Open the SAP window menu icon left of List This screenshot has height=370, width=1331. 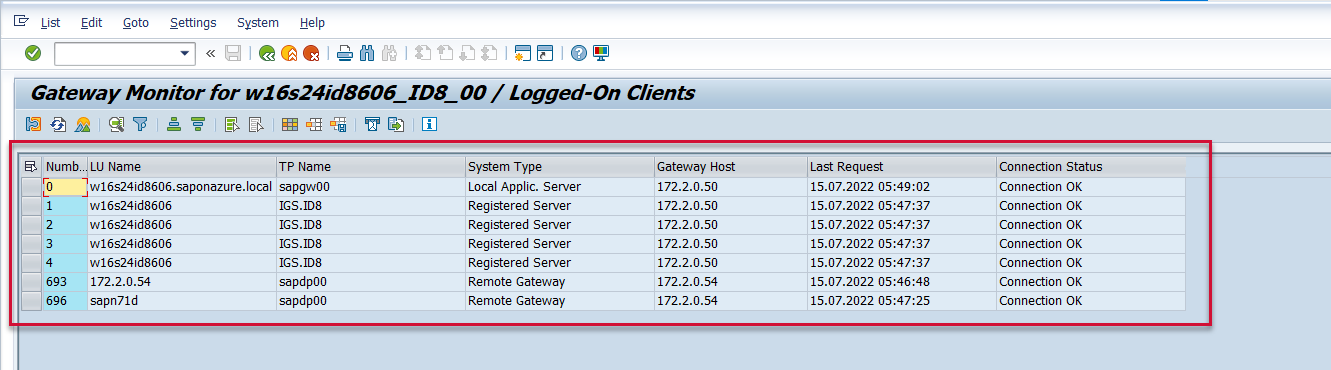tap(21, 21)
